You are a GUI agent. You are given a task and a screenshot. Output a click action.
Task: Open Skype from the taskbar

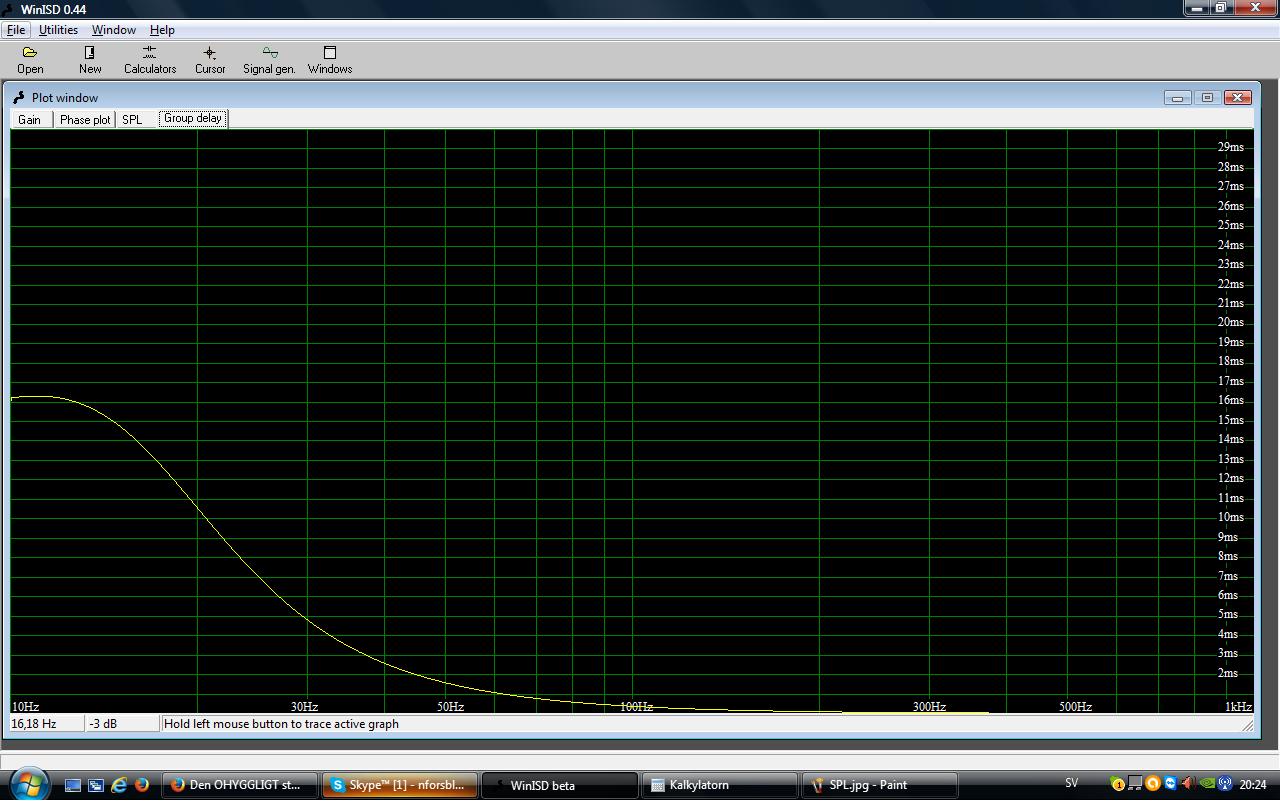tap(399, 785)
